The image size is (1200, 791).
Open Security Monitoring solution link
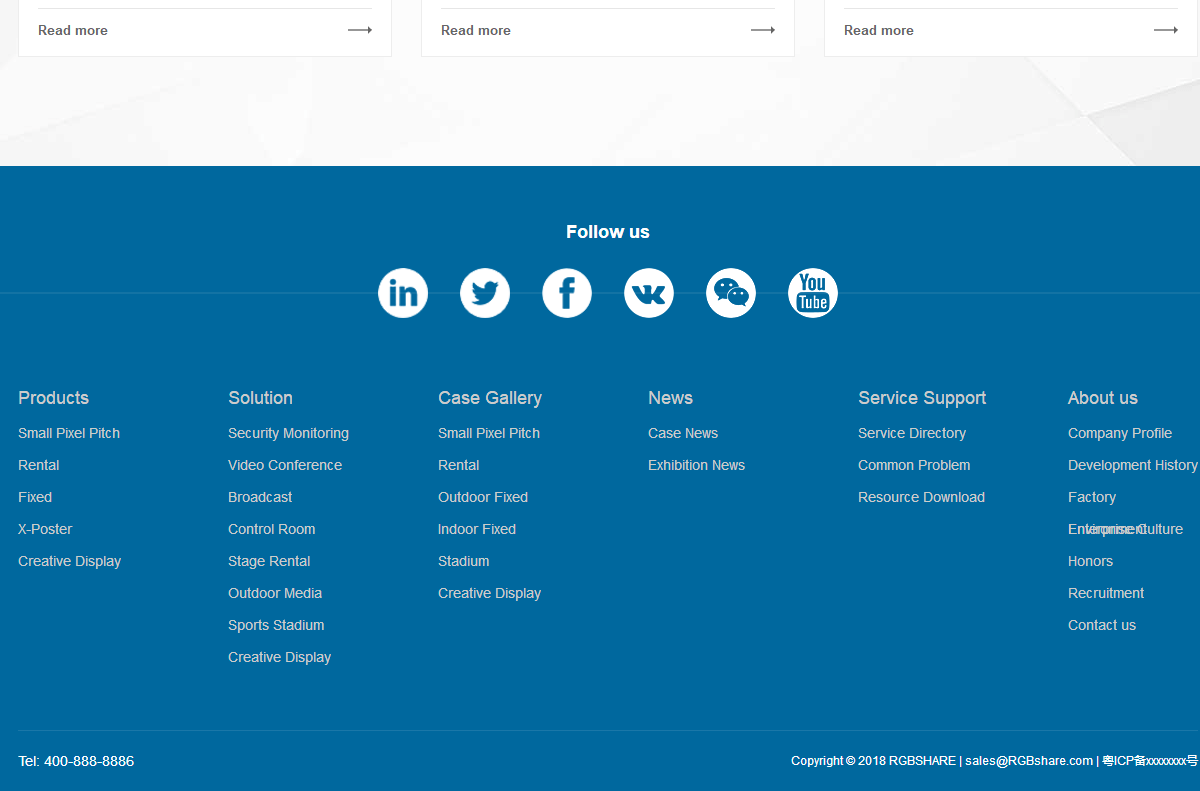click(x=288, y=433)
